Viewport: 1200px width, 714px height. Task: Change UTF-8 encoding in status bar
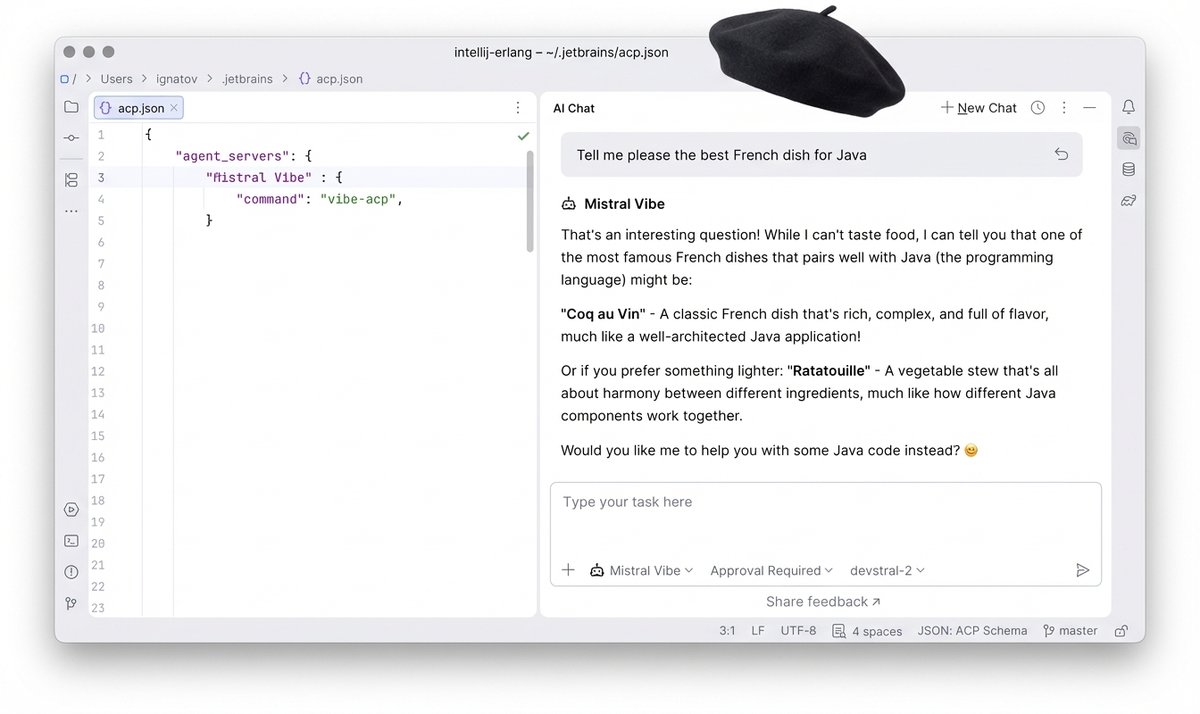point(798,631)
